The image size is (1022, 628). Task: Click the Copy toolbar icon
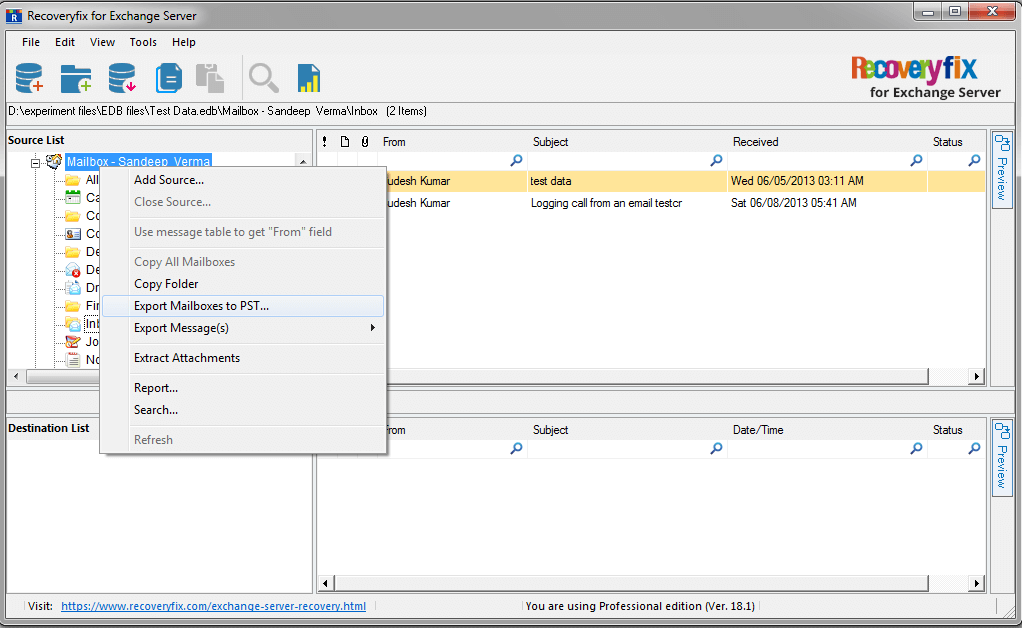click(x=169, y=78)
